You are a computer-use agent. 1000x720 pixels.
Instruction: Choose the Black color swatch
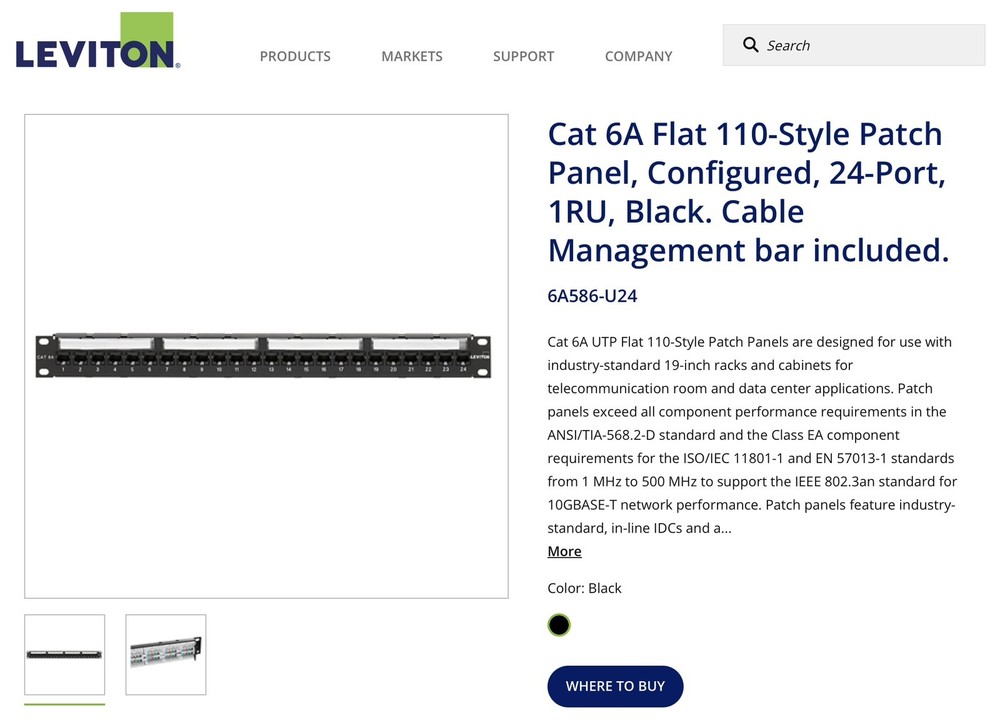click(559, 625)
